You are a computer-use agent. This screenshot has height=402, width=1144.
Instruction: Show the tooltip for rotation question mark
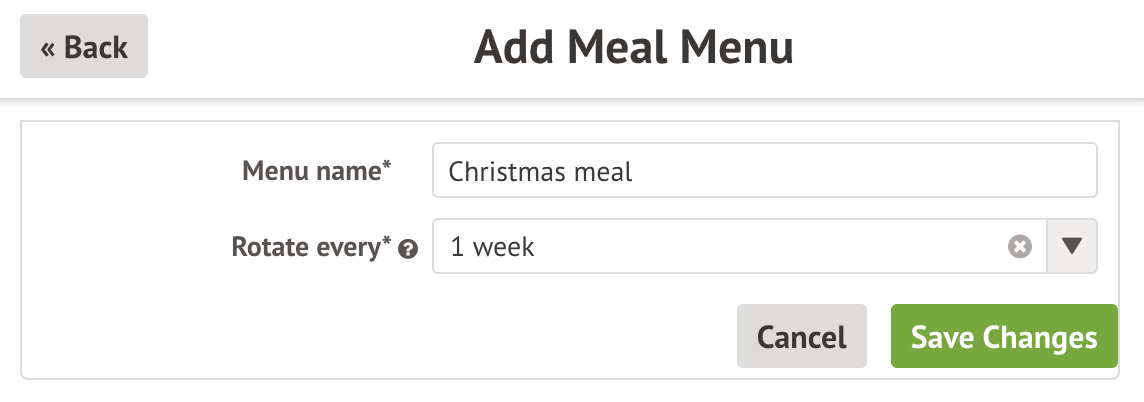407,249
